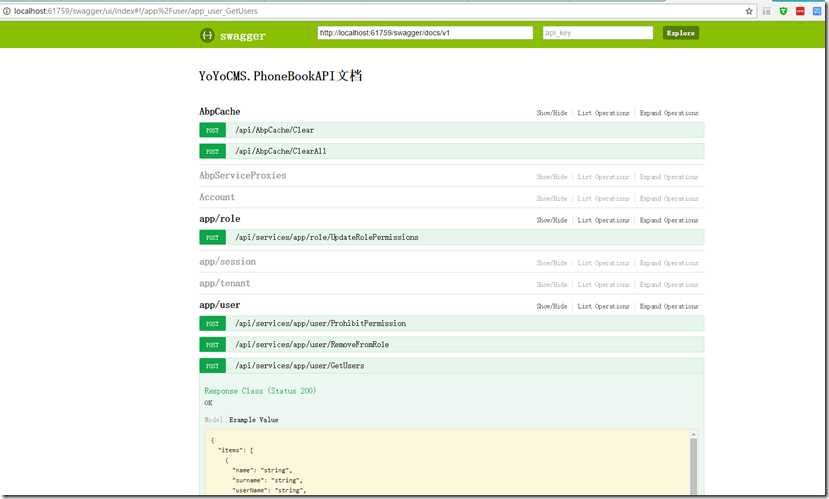Click Show/Hide for AbpCache
Screen dimensions: 829x499
click(551, 113)
